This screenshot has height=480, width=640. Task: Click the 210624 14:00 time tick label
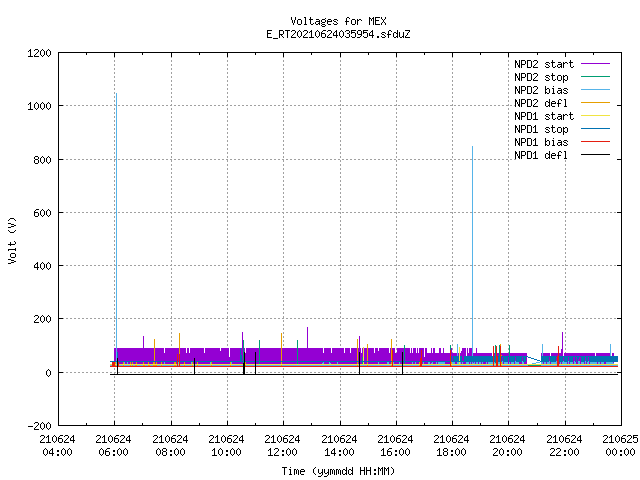click(339, 446)
